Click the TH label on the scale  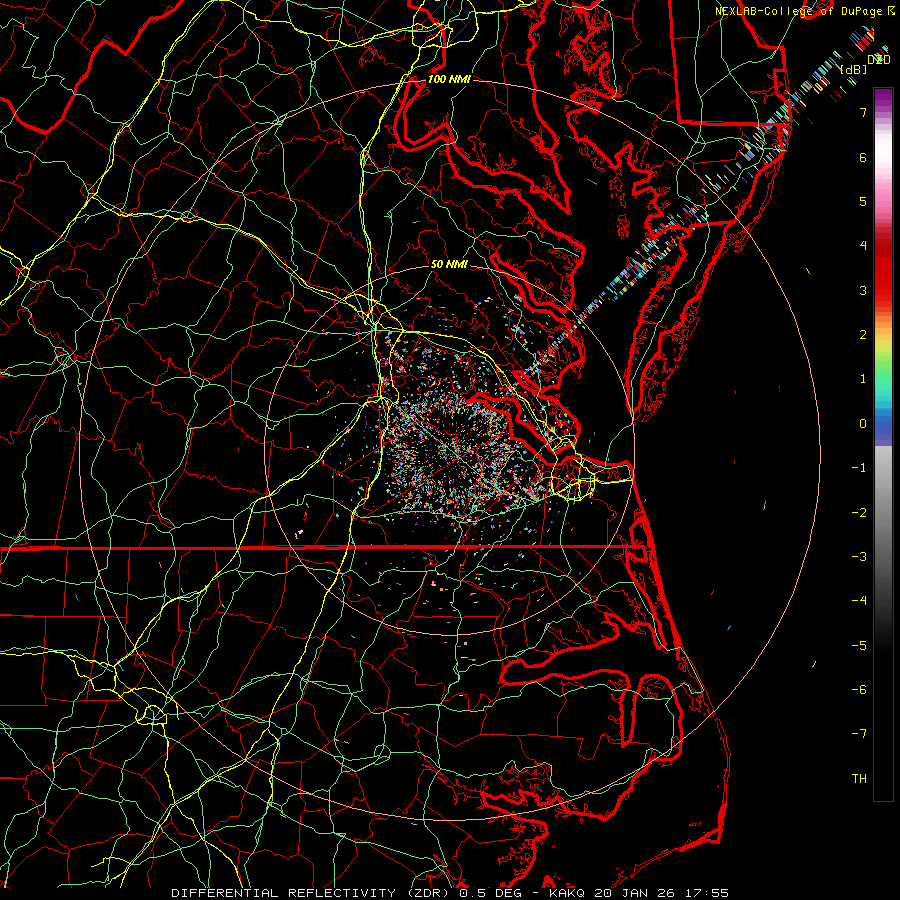tap(859, 779)
